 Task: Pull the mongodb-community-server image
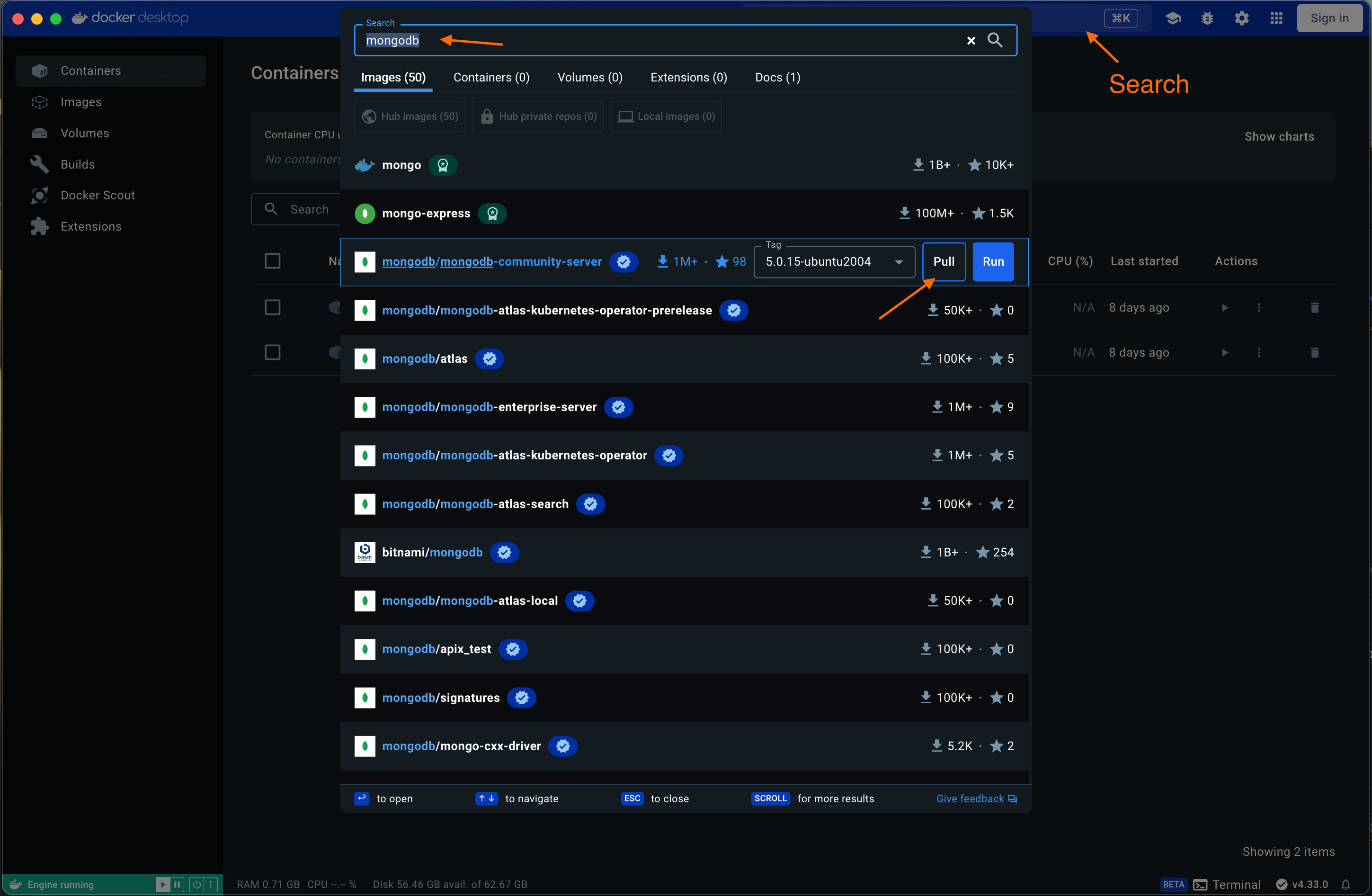point(943,261)
